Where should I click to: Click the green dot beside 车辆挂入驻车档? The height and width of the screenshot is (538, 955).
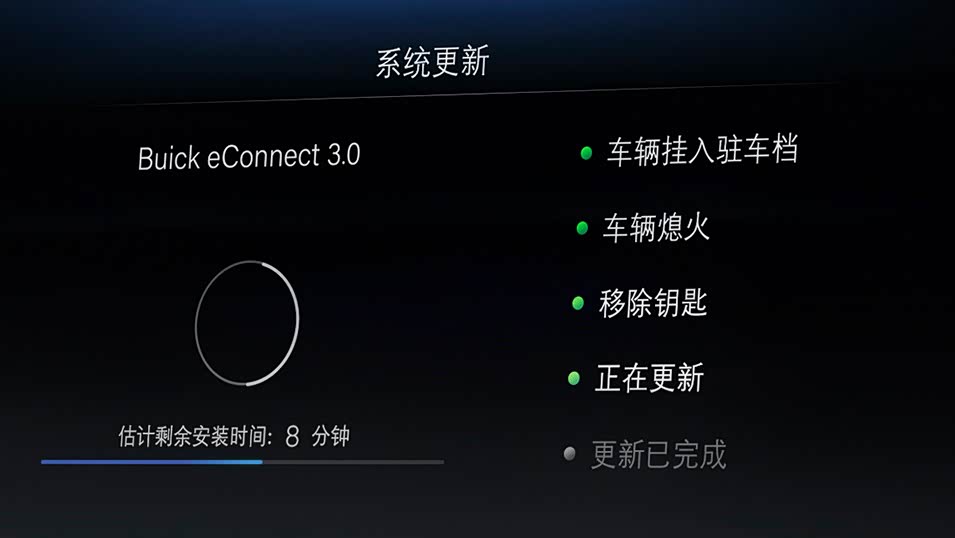(586, 153)
